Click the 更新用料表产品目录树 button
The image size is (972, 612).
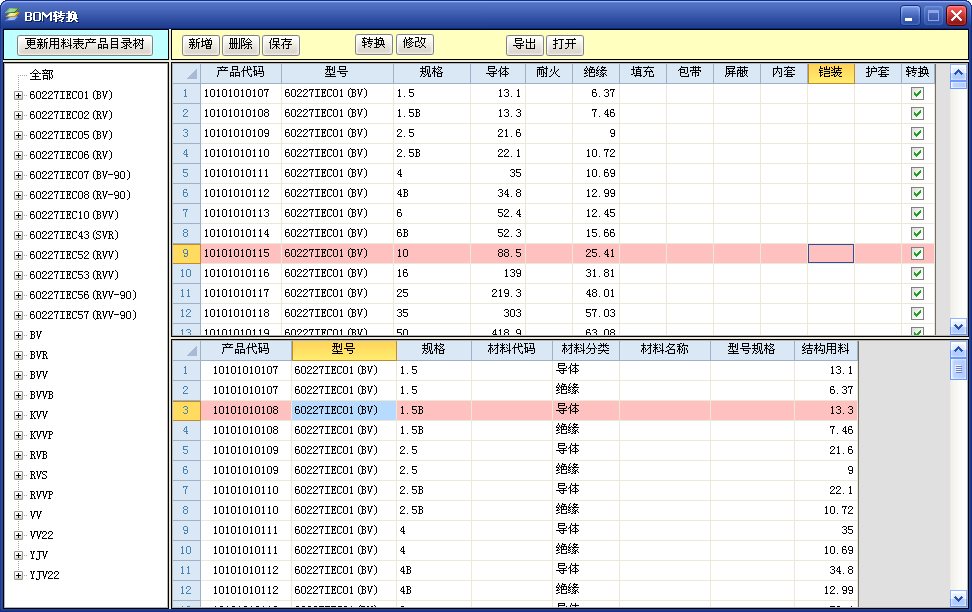tap(85, 45)
